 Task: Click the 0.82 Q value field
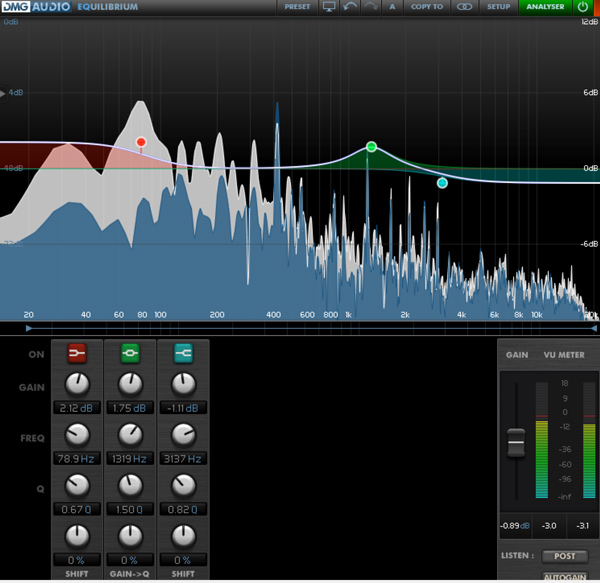(x=183, y=509)
